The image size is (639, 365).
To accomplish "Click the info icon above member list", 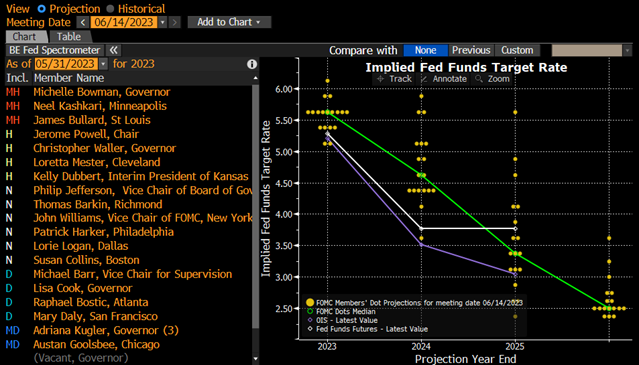I will (252, 64).
